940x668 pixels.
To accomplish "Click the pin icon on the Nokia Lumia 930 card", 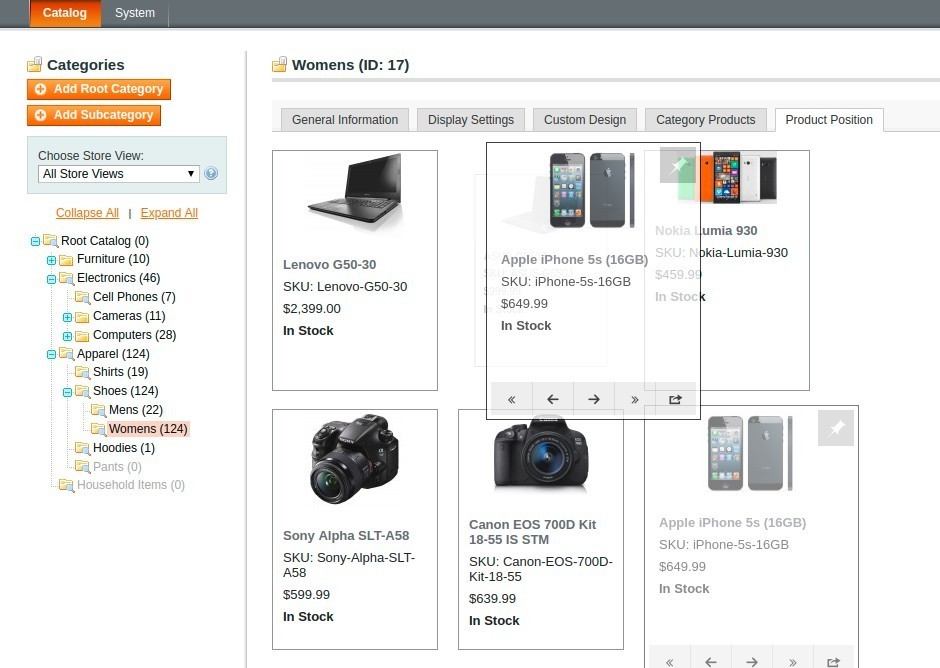I will point(677,165).
